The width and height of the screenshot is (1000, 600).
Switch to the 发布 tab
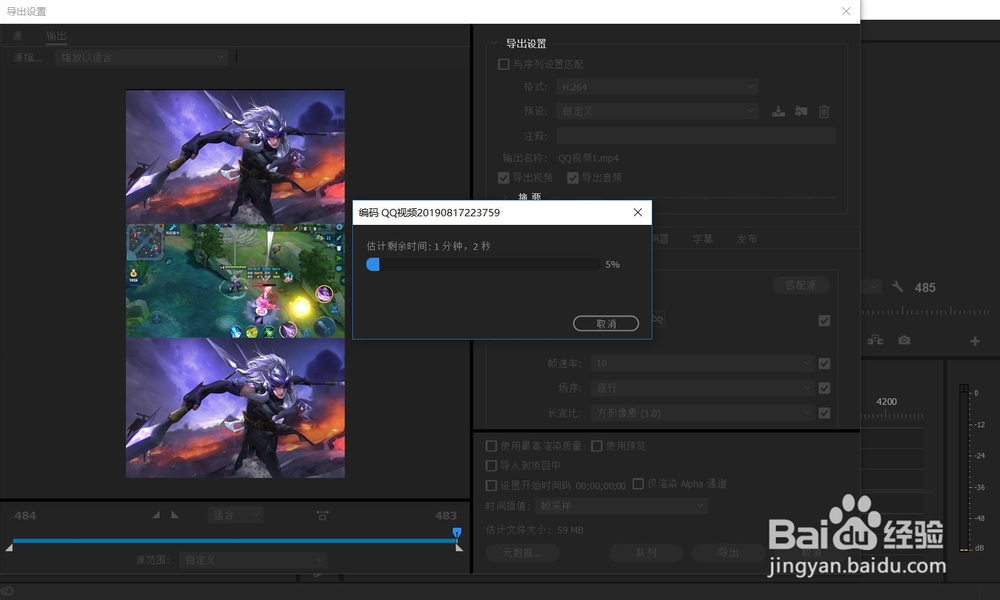click(x=747, y=238)
